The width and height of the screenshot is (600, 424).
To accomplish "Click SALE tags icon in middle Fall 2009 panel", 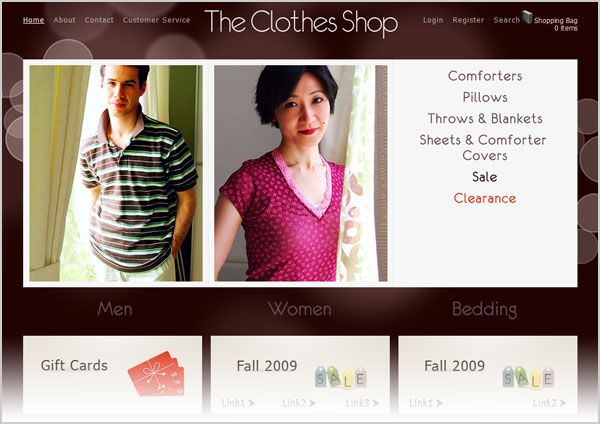I will [x=341, y=377].
